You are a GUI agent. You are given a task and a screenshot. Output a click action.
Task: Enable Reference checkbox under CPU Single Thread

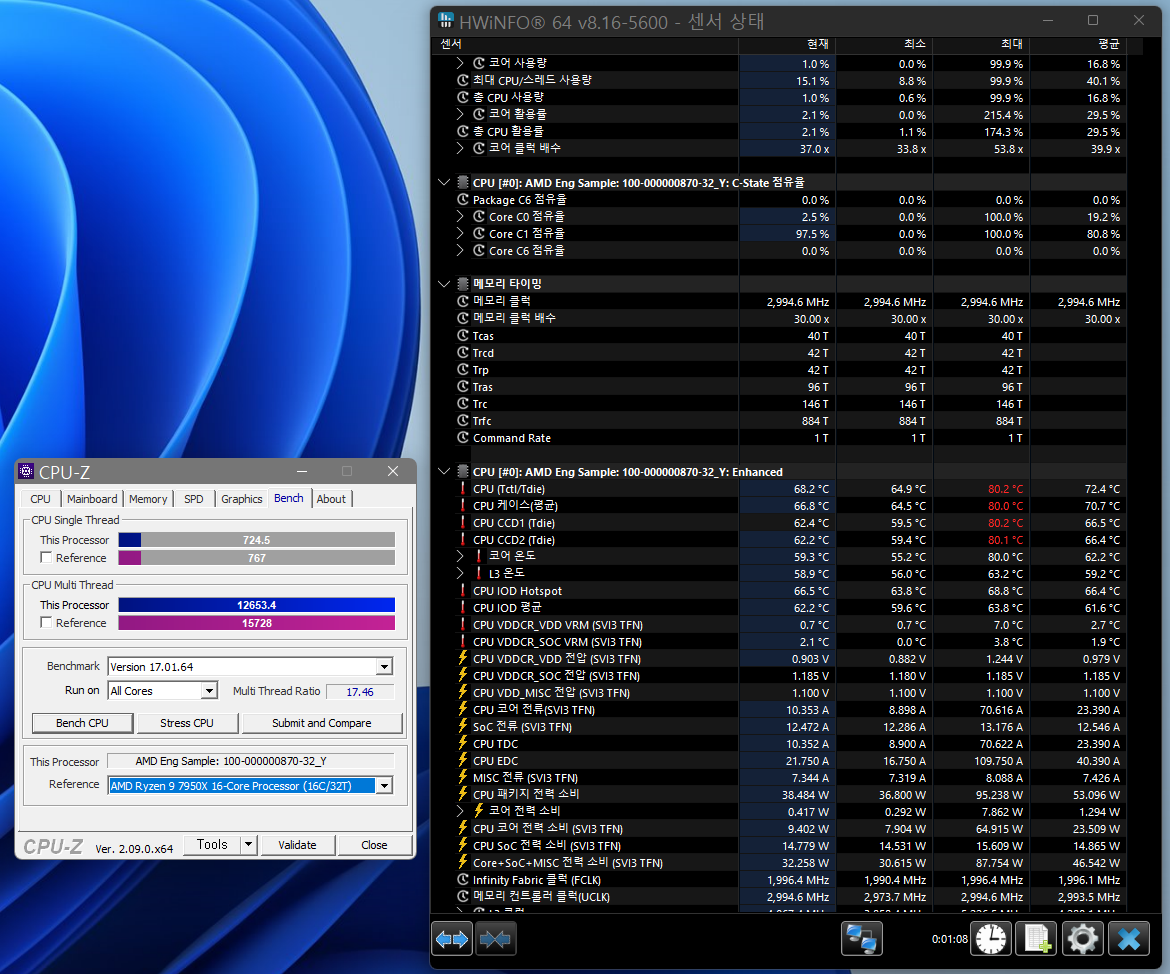coord(46,558)
